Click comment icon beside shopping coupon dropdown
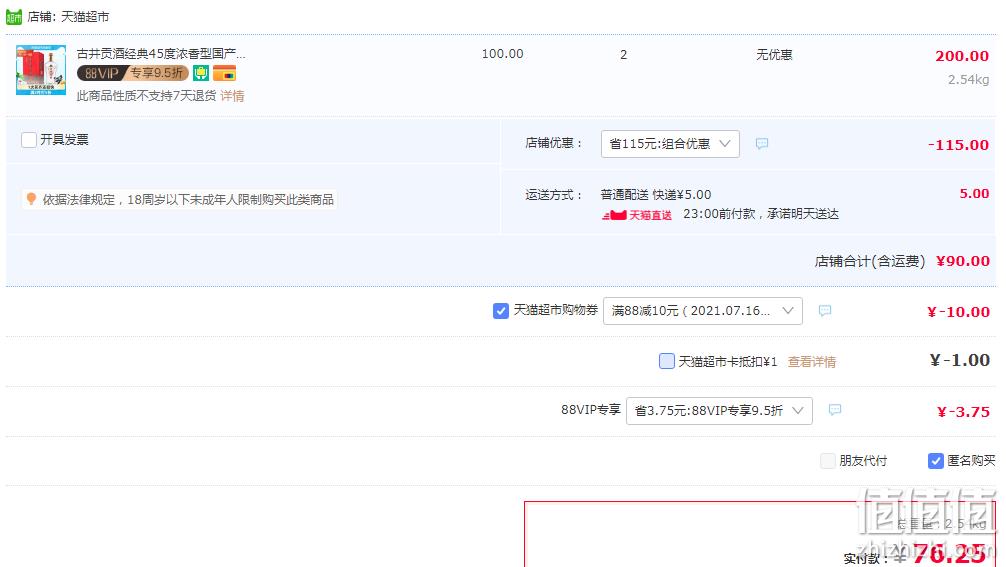Screen dimensions: 1006x567 (825, 311)
